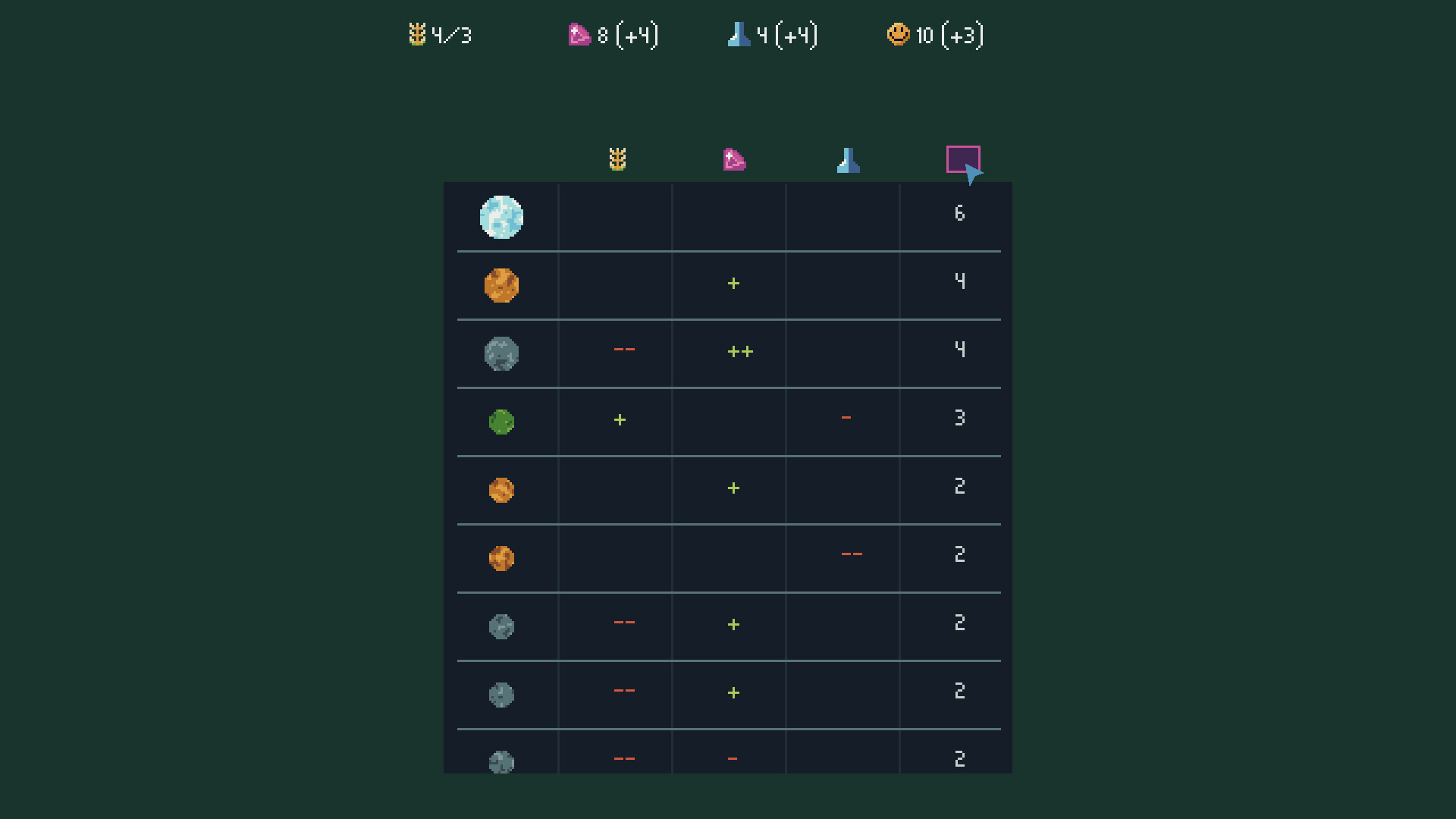This screenshot has height=819, width=1456.
Task: Click the happiness counter reading 10 (+3)
Action: tap(949, 36)
